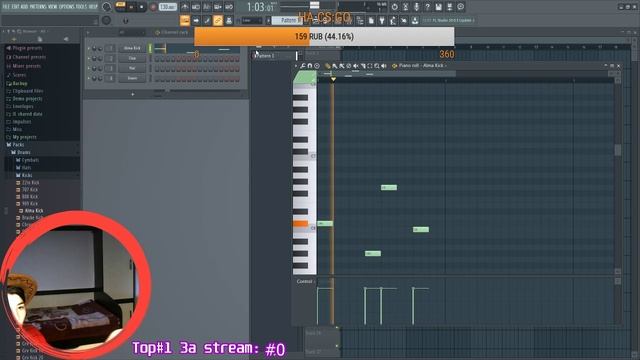Image resolution: width=640 pixels, height=360 pixels.
Task: Toggle the Alma Kick channel select LED
Action: 150,48
